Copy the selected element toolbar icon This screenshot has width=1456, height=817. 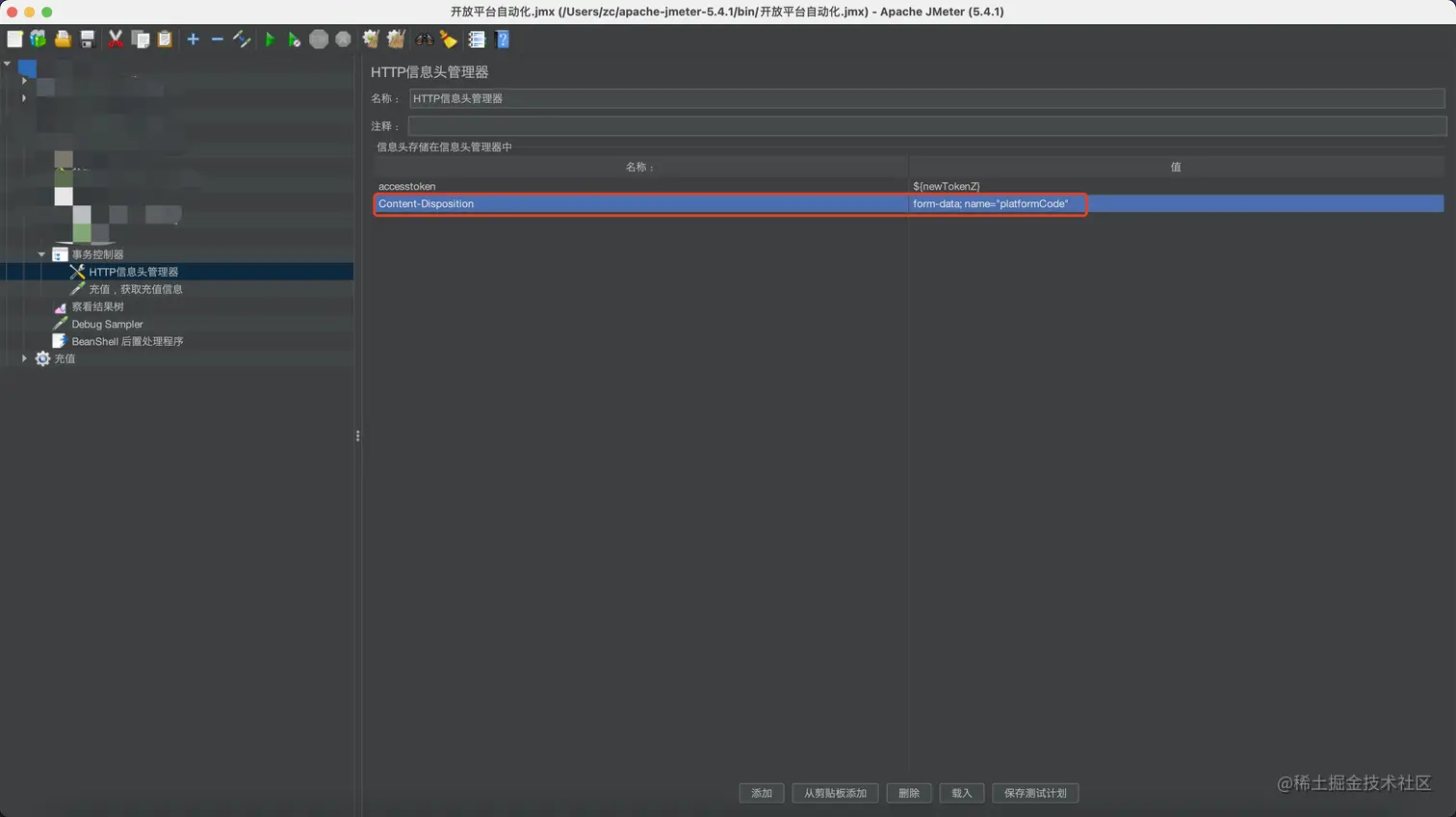point(141,40)
